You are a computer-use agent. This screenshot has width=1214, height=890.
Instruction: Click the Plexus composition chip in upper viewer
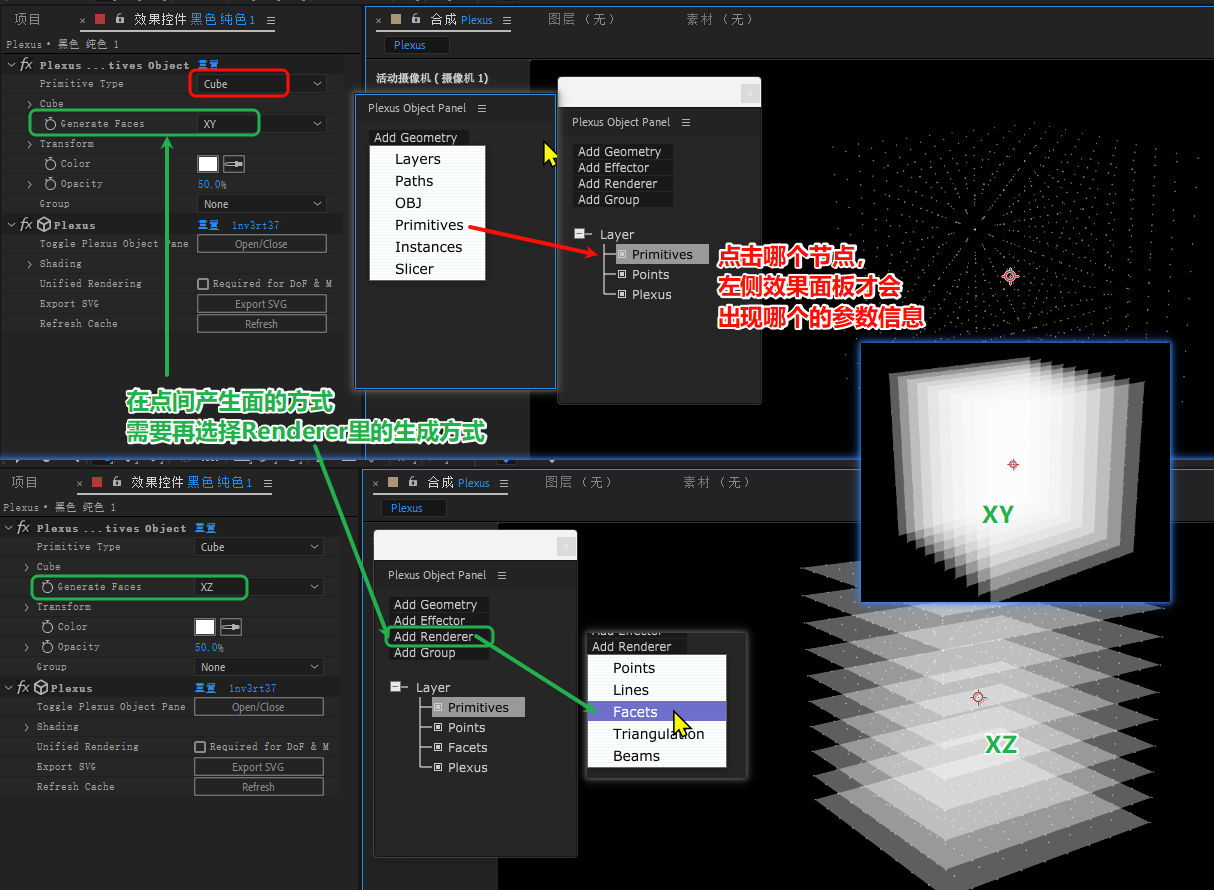click(416, 45)
